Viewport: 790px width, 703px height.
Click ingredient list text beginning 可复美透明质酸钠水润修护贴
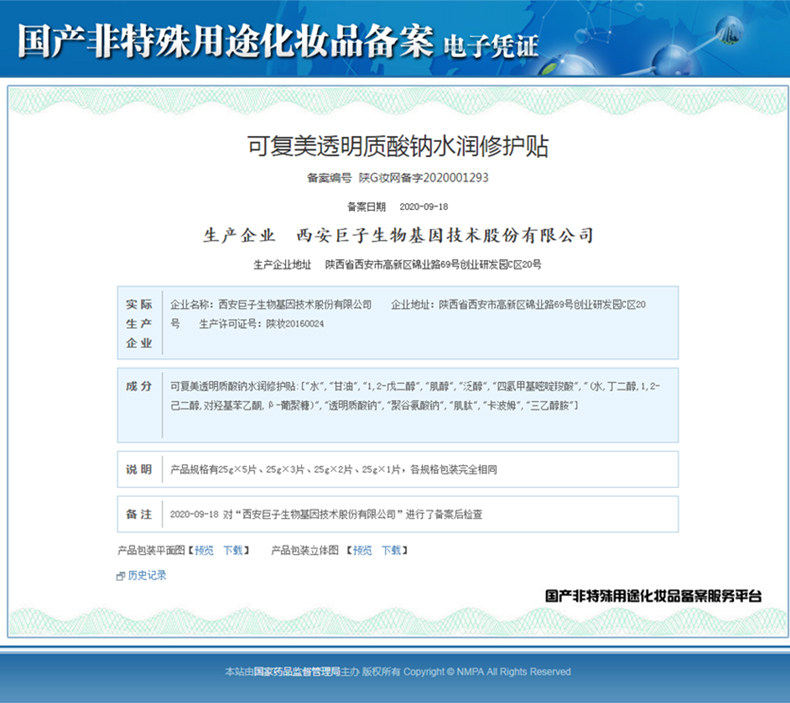coord(415,396)
